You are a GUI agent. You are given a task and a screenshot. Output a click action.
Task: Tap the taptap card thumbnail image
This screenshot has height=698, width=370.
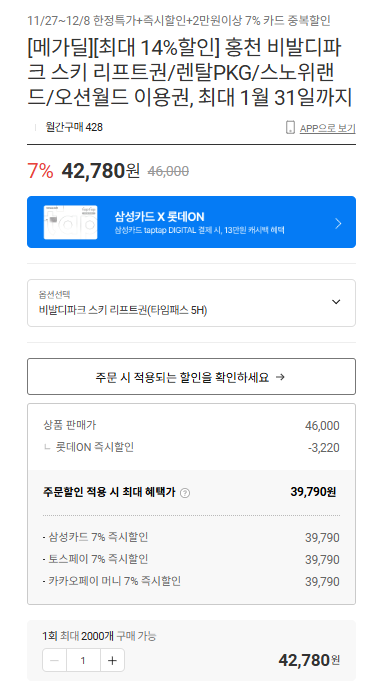70,222
